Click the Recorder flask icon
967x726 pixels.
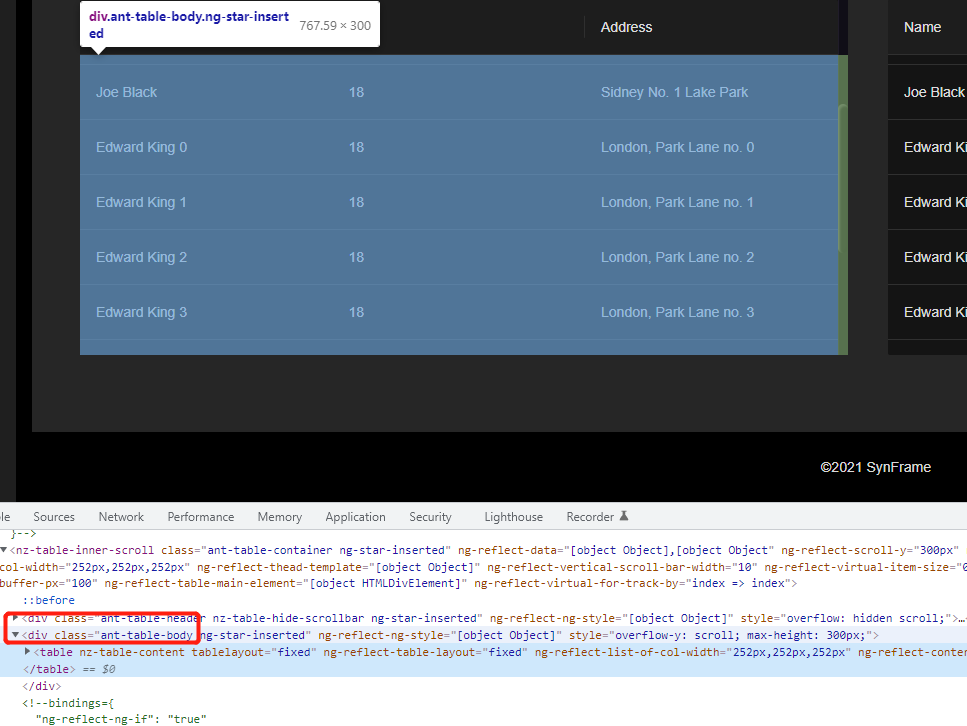coord(624,517)
